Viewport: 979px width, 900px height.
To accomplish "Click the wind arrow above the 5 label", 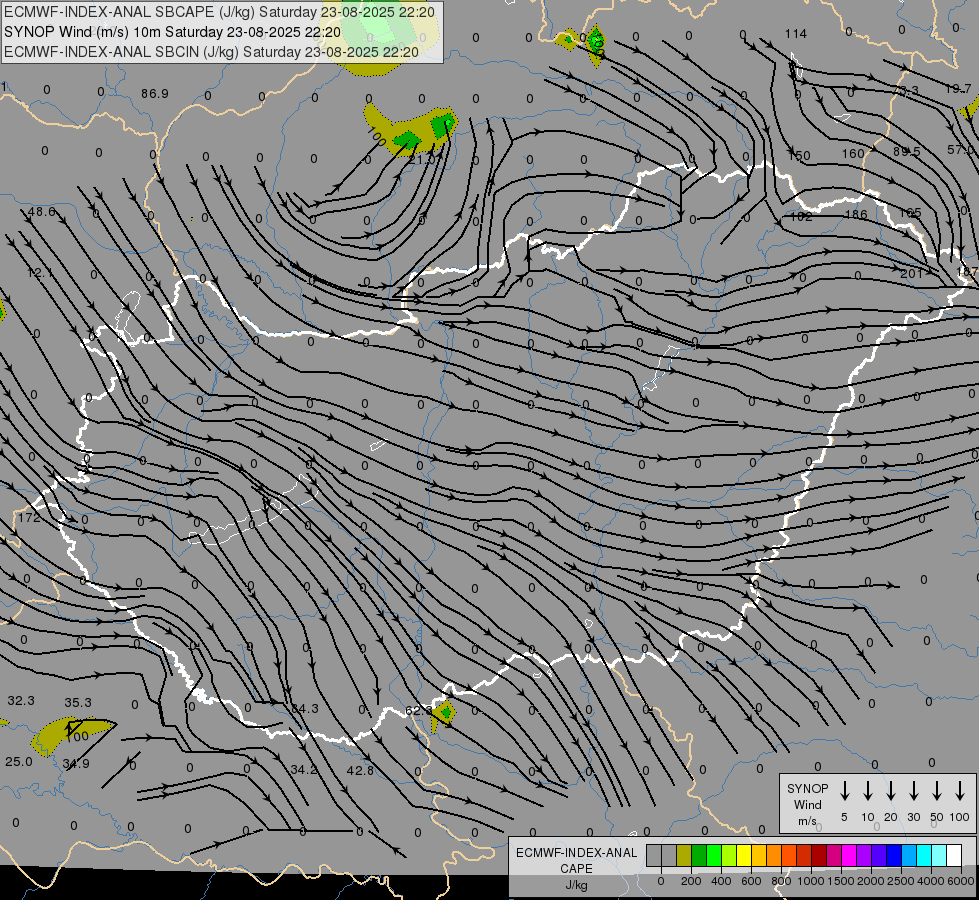I will (x=845, y=791).
